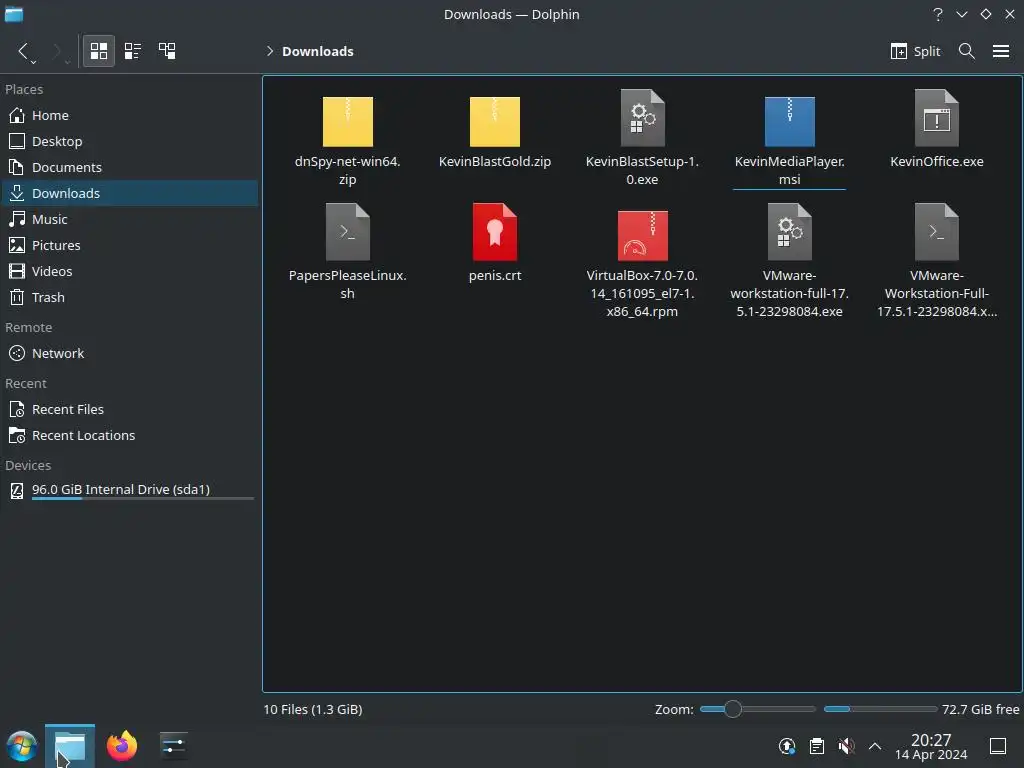Select the 96.0 GiB Internal Drive
This screenshot has height=768, width=1024.
click(129, 490)
